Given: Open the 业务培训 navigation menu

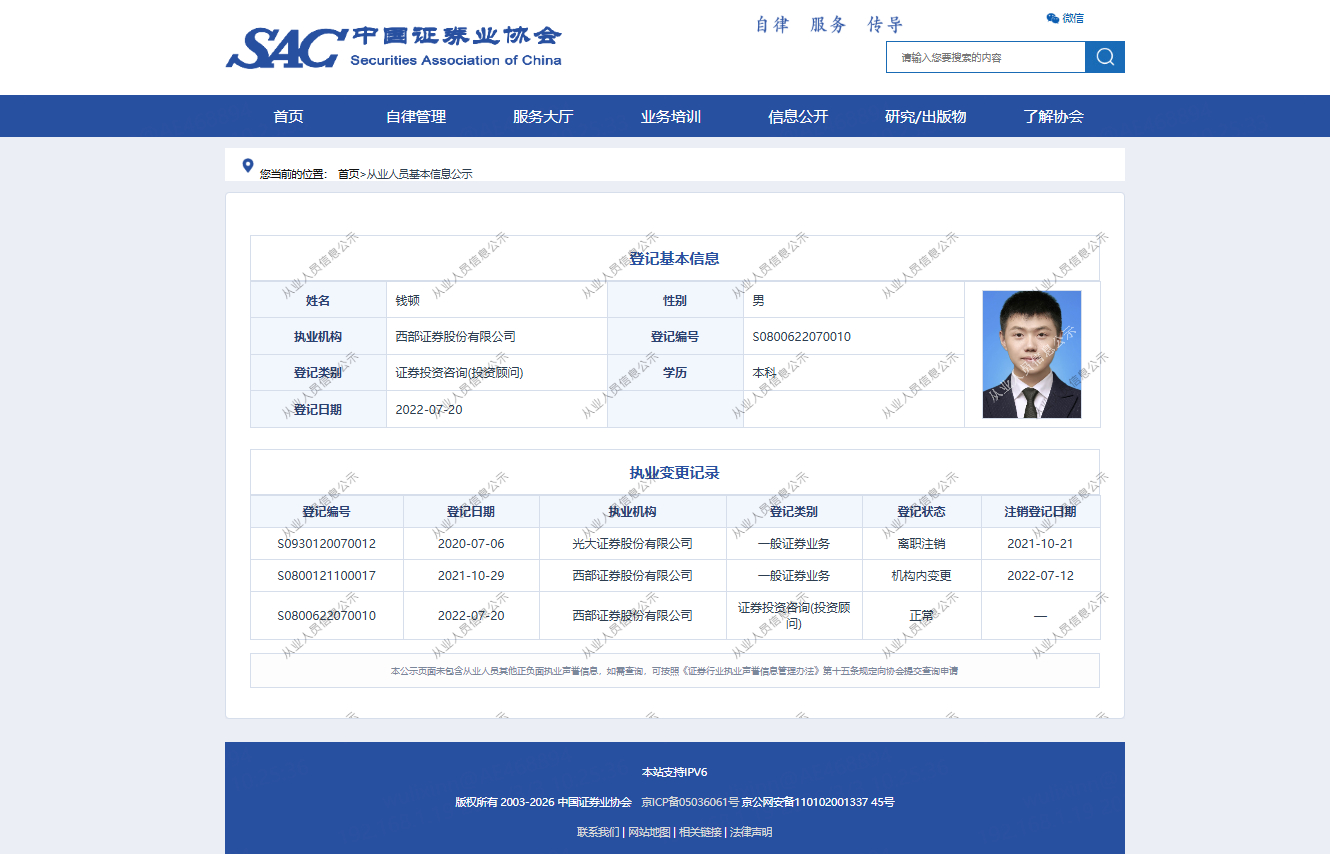Looking at the screenshot, I should pos(671,116).
